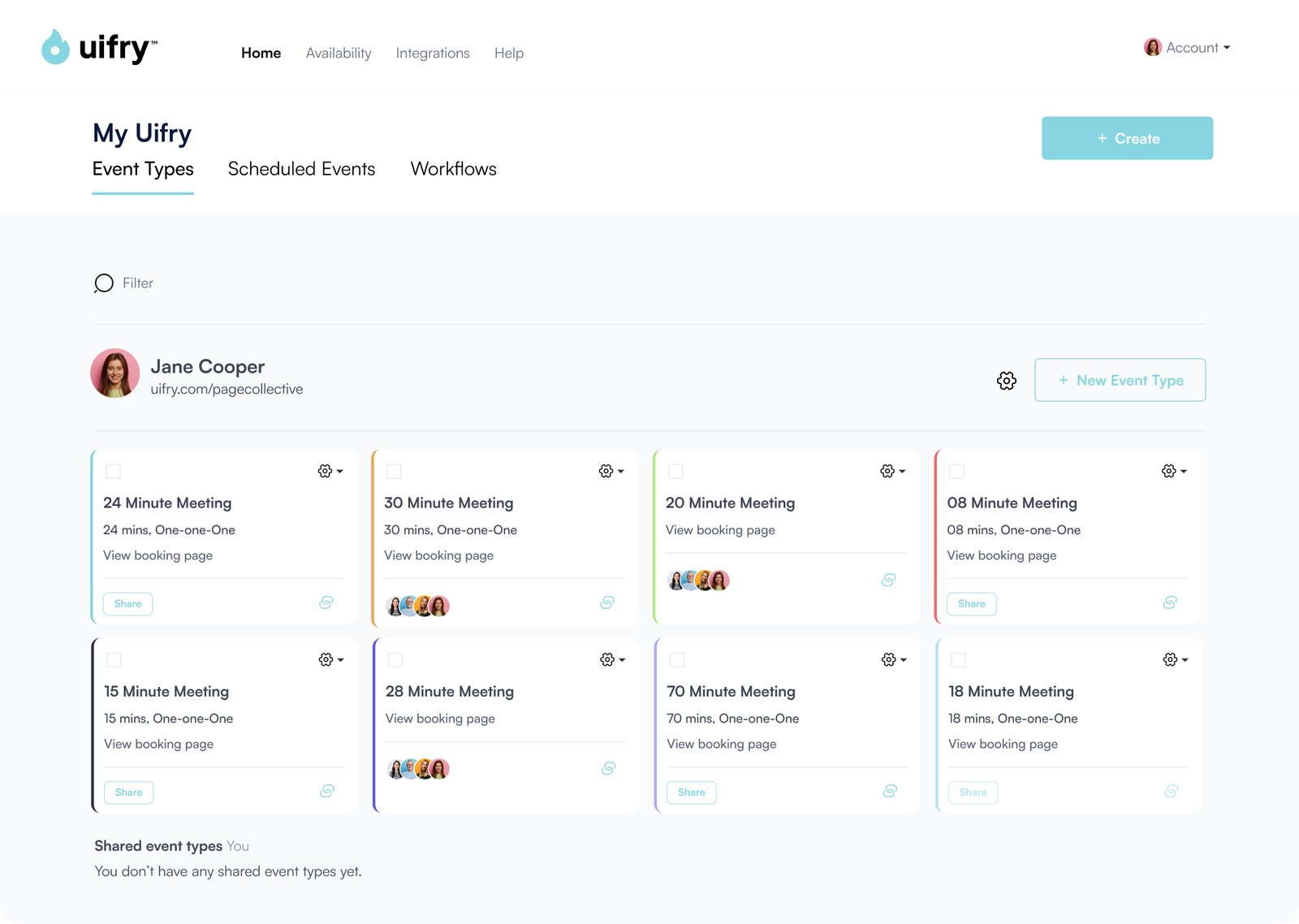Click attendee avatars on 20 Minute Meeting
The image size is (1299, 924).
coord(698,581)
